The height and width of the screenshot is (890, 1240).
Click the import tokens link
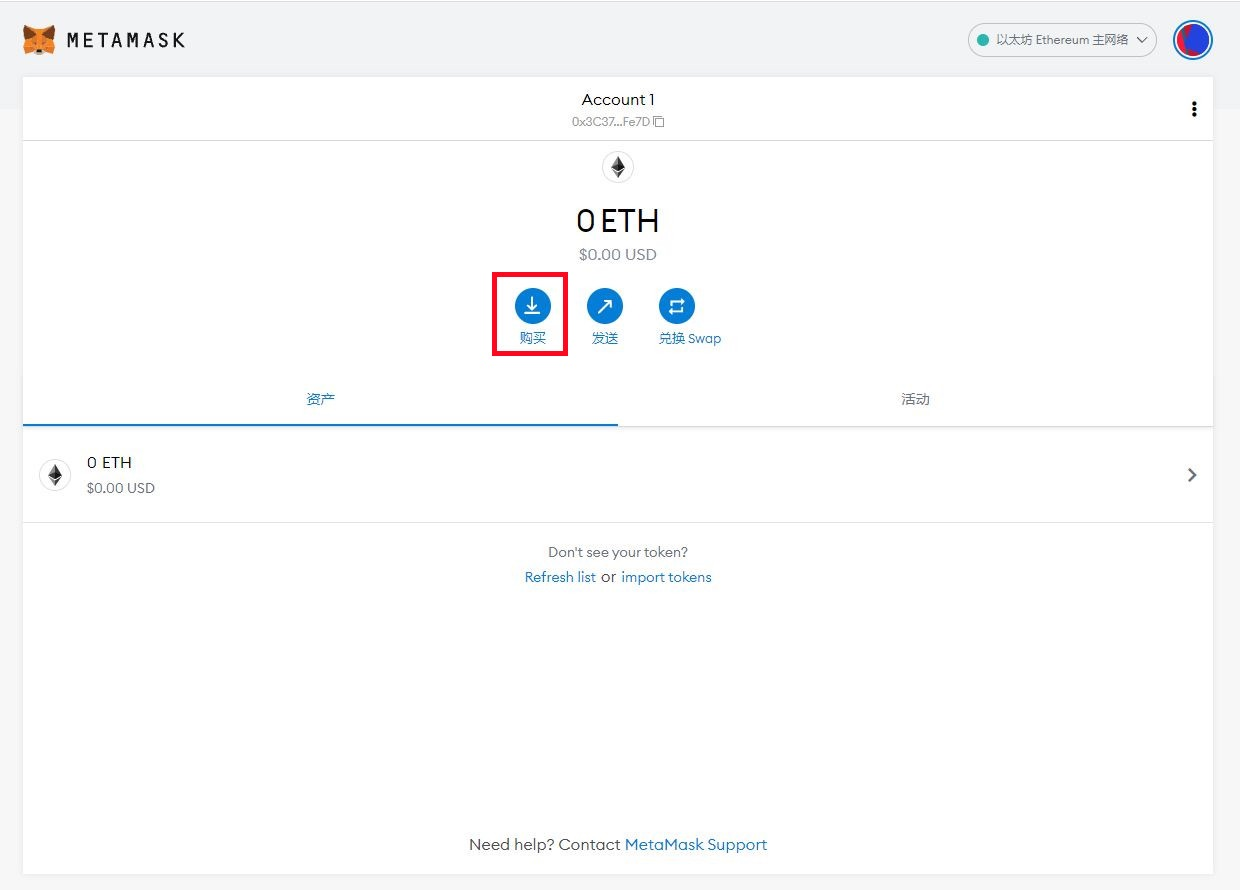666,577
